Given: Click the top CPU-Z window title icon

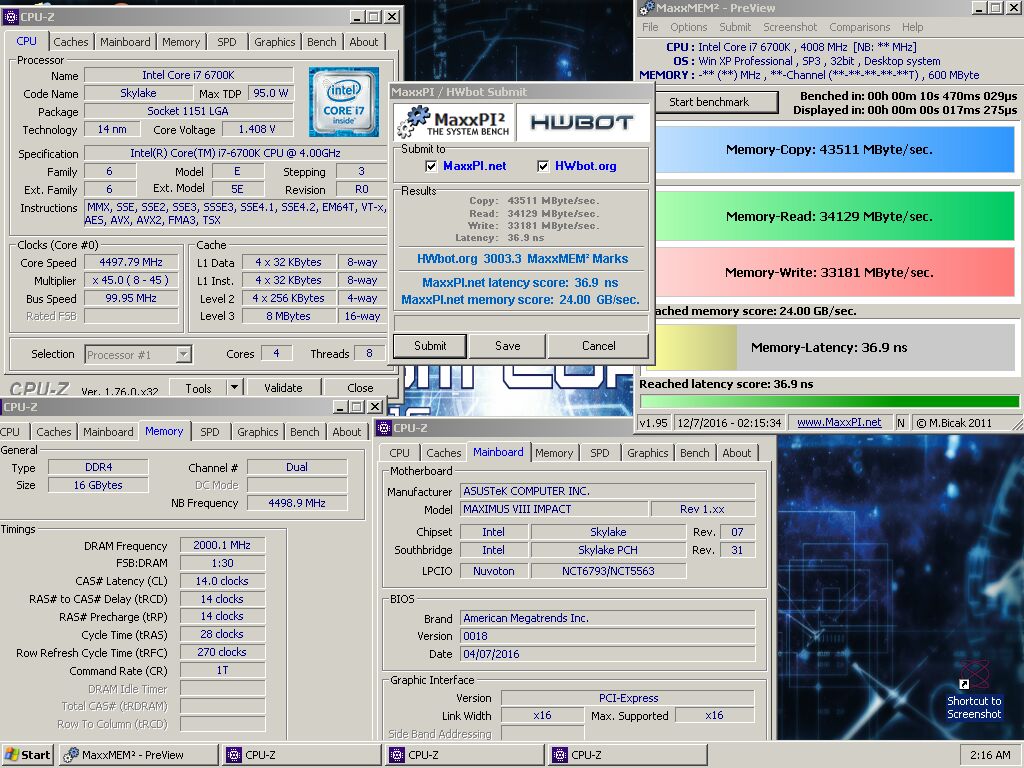Looking at the screenshot, I should (x=10, y=17).
